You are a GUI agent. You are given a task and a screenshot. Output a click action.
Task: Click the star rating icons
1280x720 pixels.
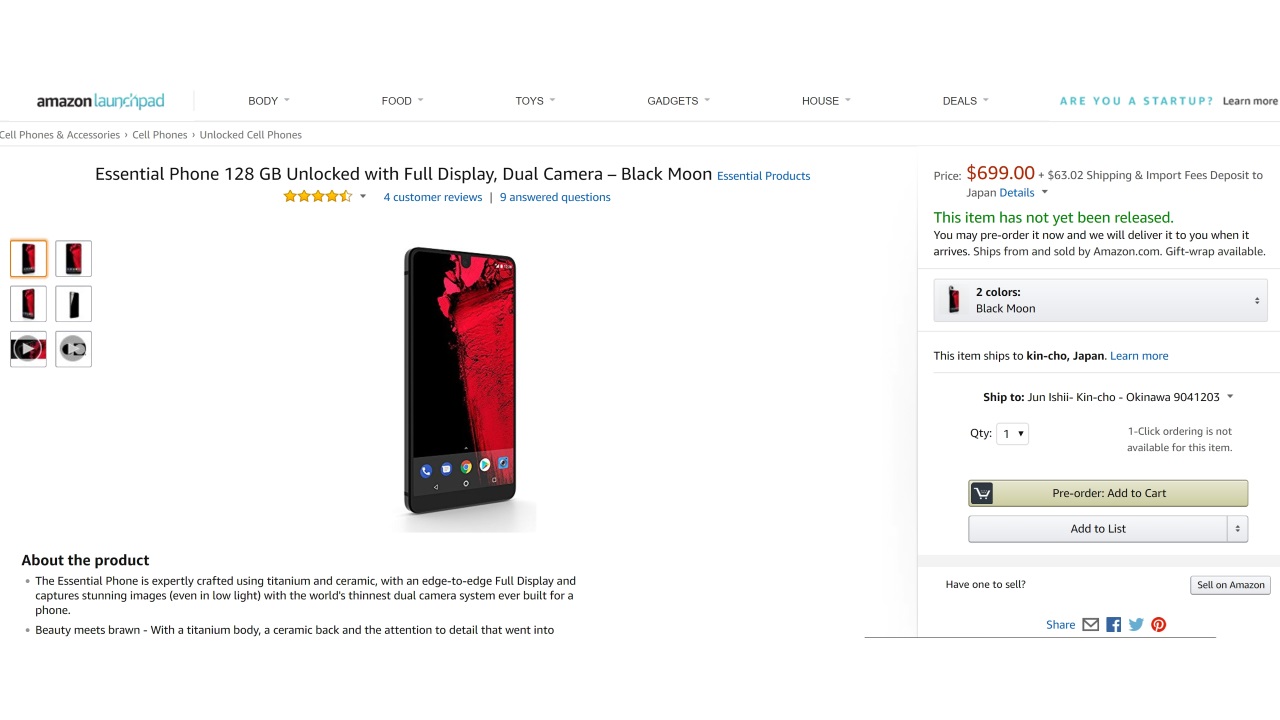[317, 197]
